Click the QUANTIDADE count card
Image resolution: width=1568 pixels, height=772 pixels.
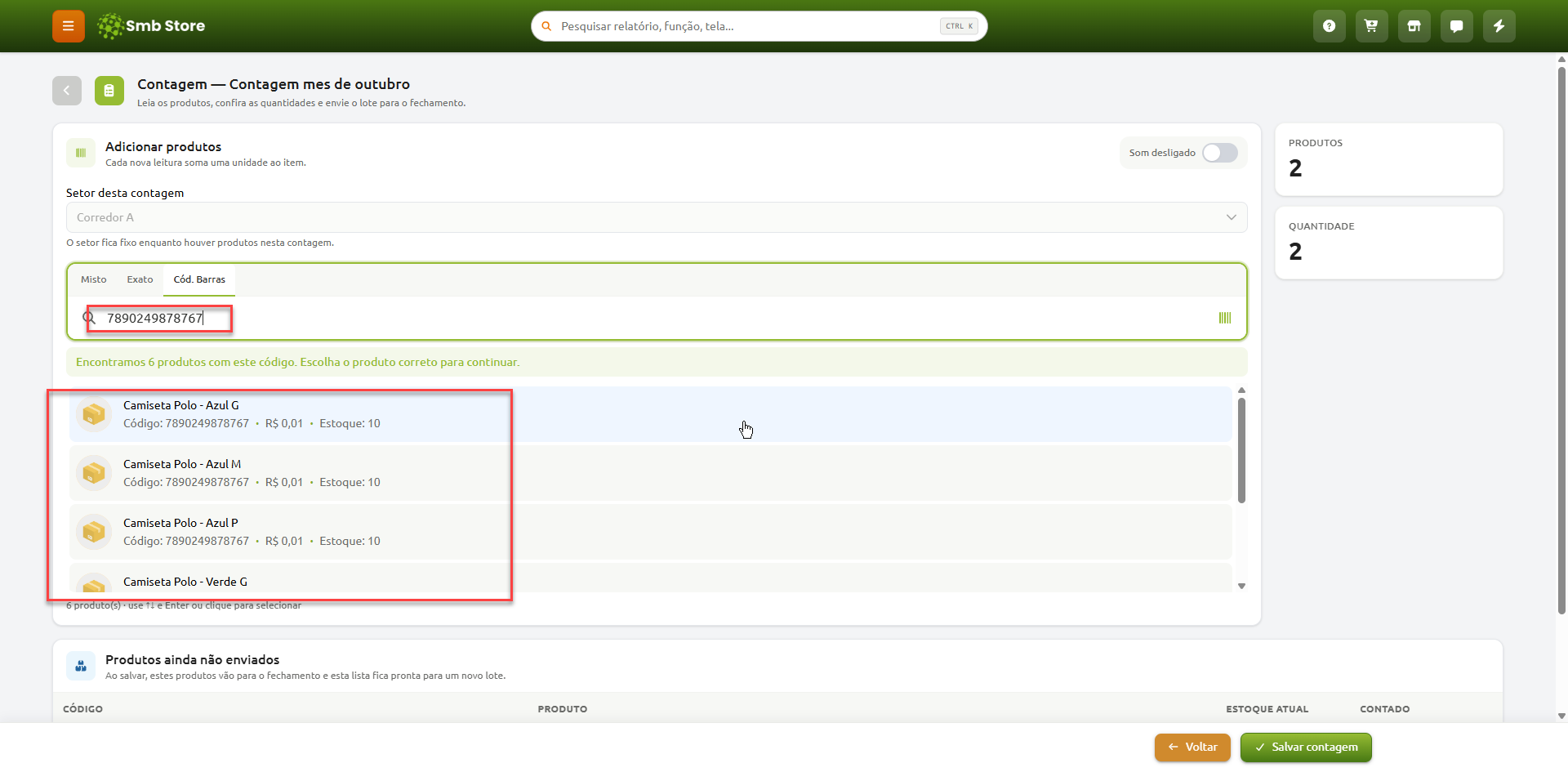tap(1388, 243)
